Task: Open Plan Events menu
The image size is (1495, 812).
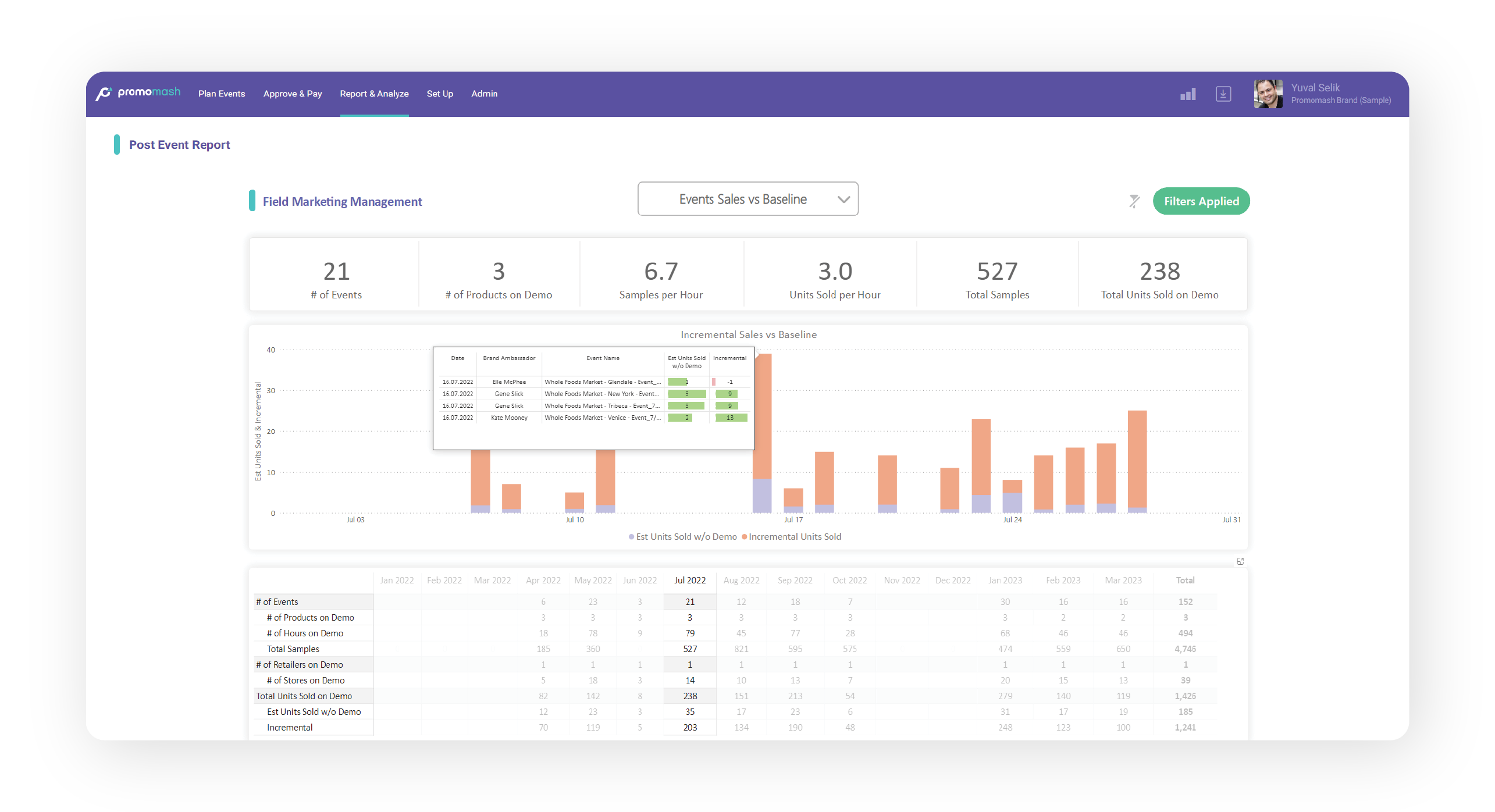Action: click(222, 94)
